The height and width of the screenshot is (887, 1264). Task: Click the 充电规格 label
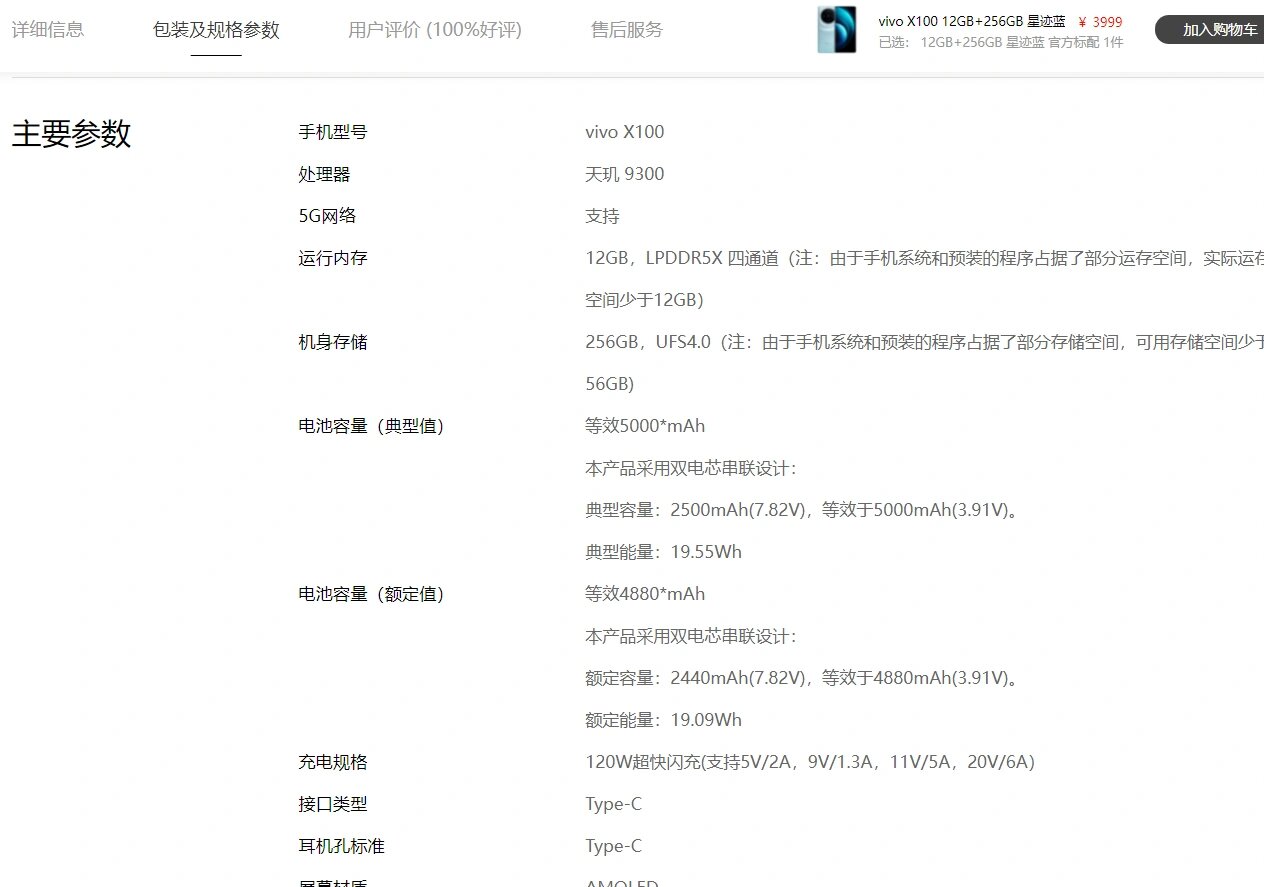coord(333,762)
